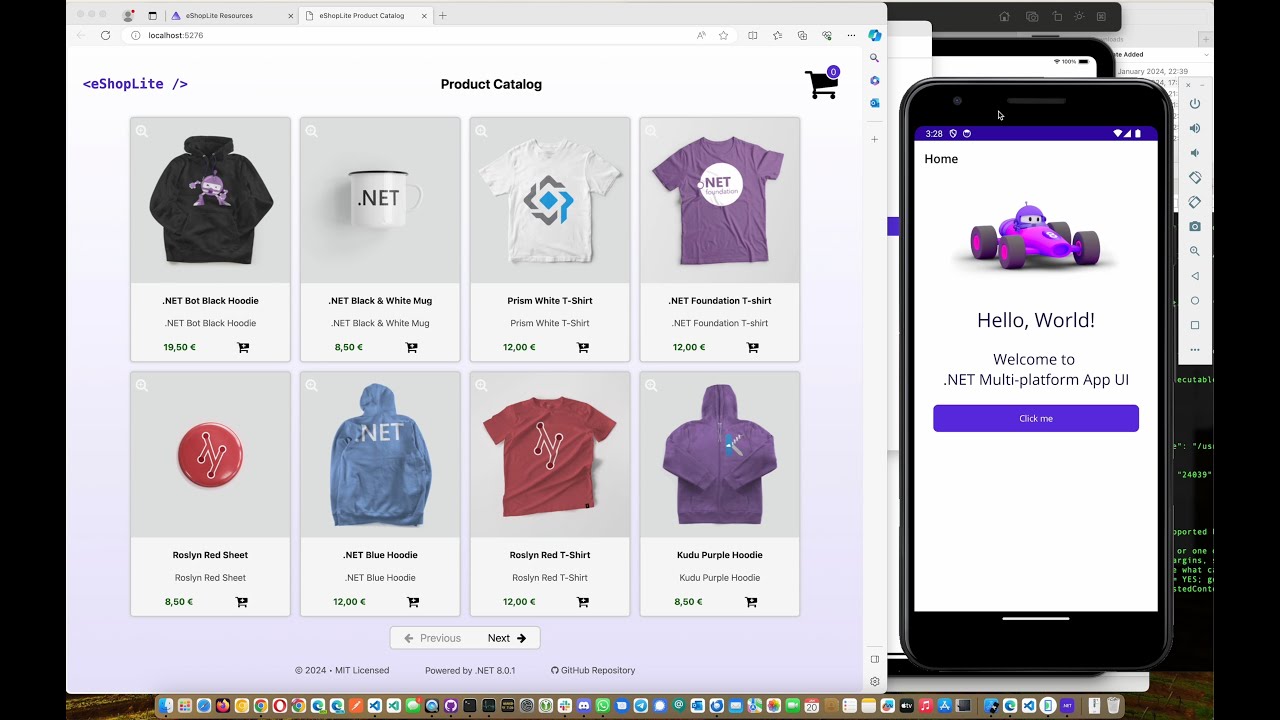Open Trash in the Dock
Image resolution: width=1280 pixels, height=720 pixels.
(1113, 706)
